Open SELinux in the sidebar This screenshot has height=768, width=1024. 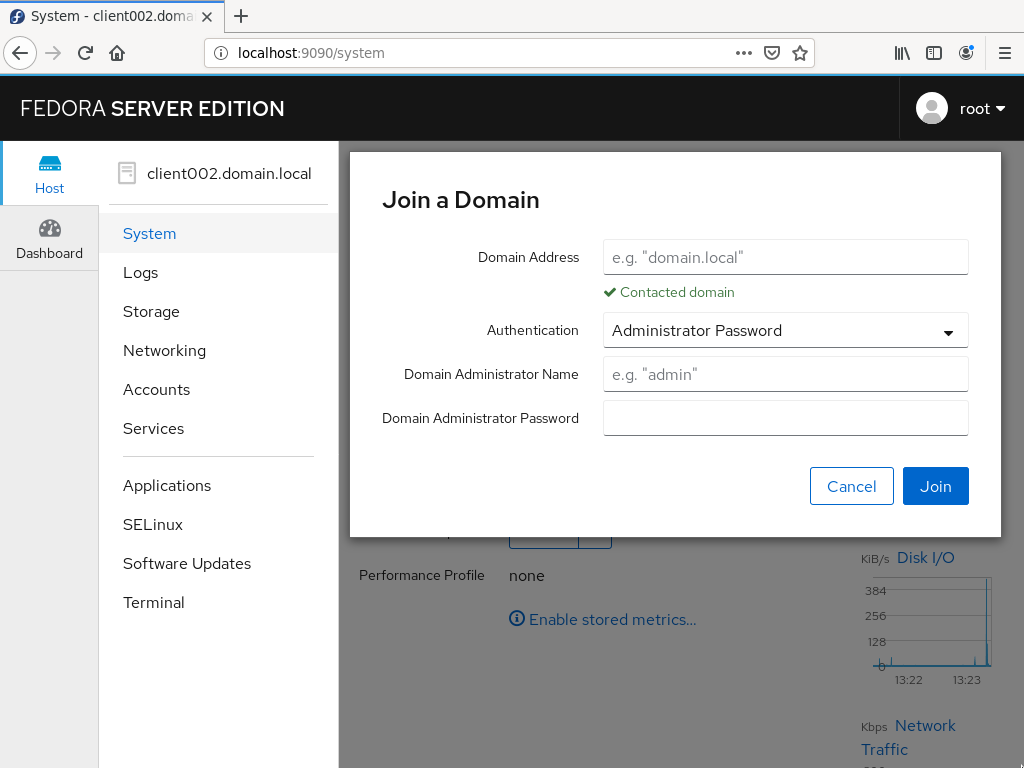(x=219, y=525)
